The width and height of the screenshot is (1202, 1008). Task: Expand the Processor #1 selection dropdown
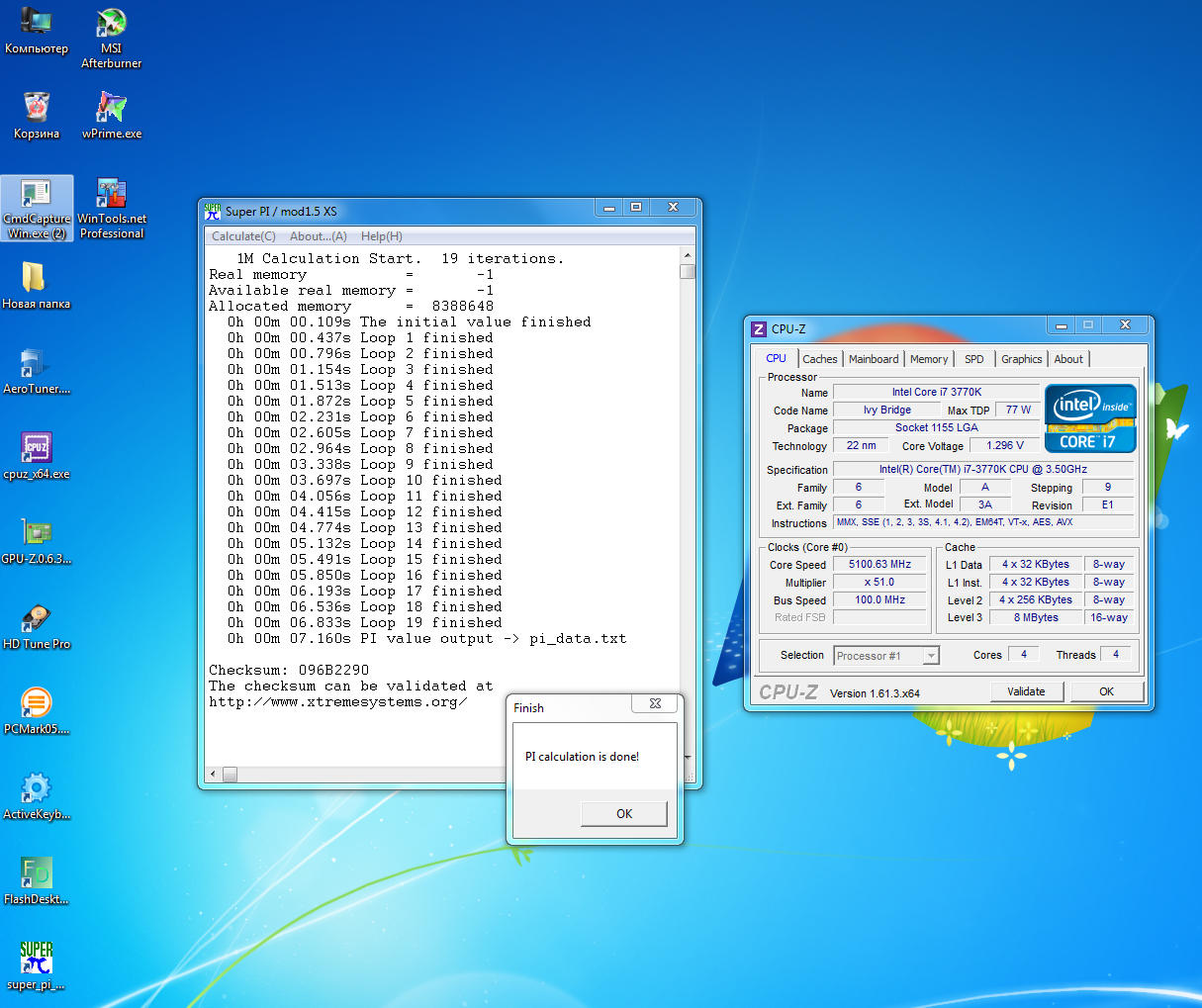point(931,656)
